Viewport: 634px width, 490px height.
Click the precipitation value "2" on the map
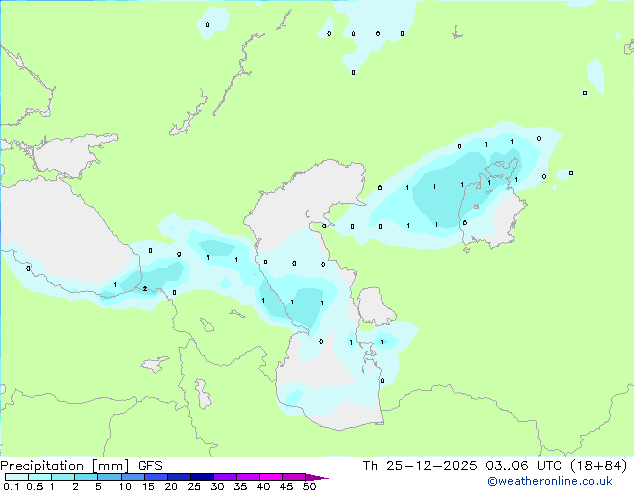tap(145, 289)
